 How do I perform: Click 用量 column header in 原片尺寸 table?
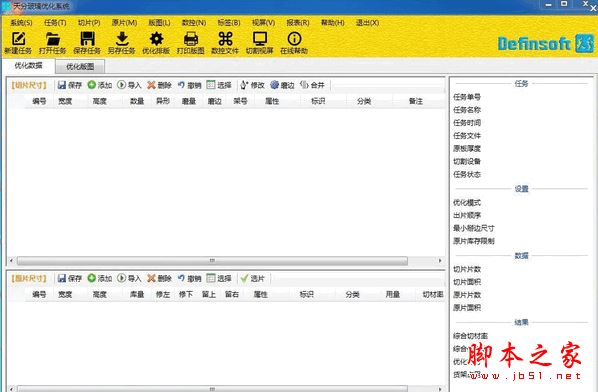click(x=393, y=294)
